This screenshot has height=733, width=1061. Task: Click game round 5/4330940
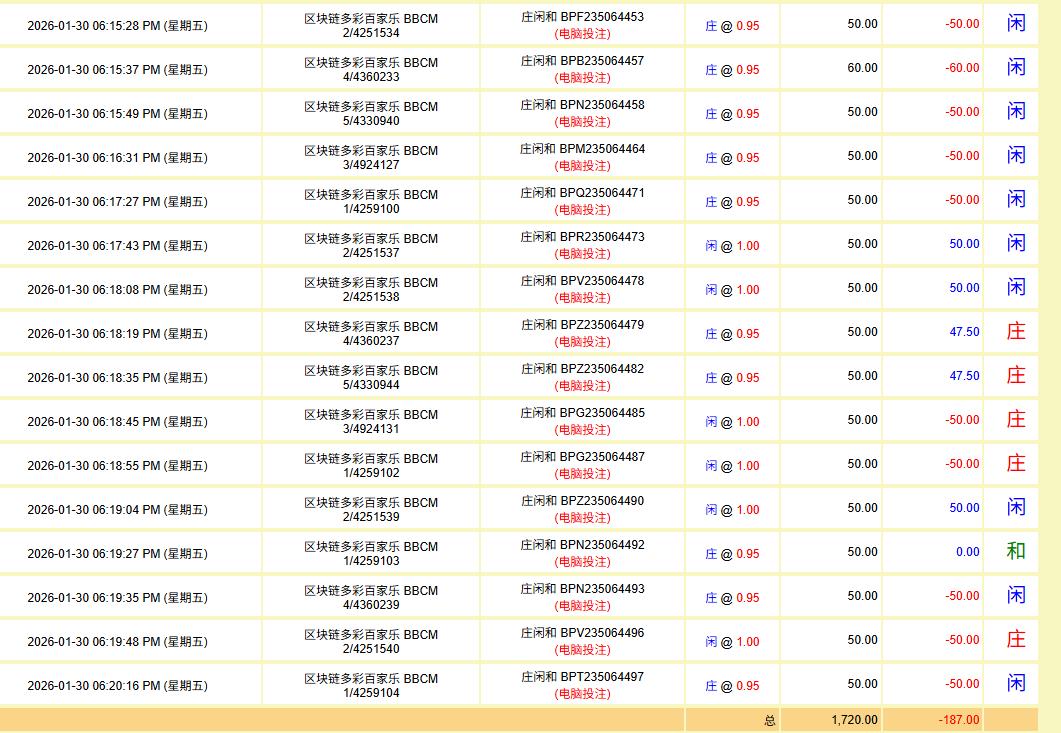pos(371,121)
